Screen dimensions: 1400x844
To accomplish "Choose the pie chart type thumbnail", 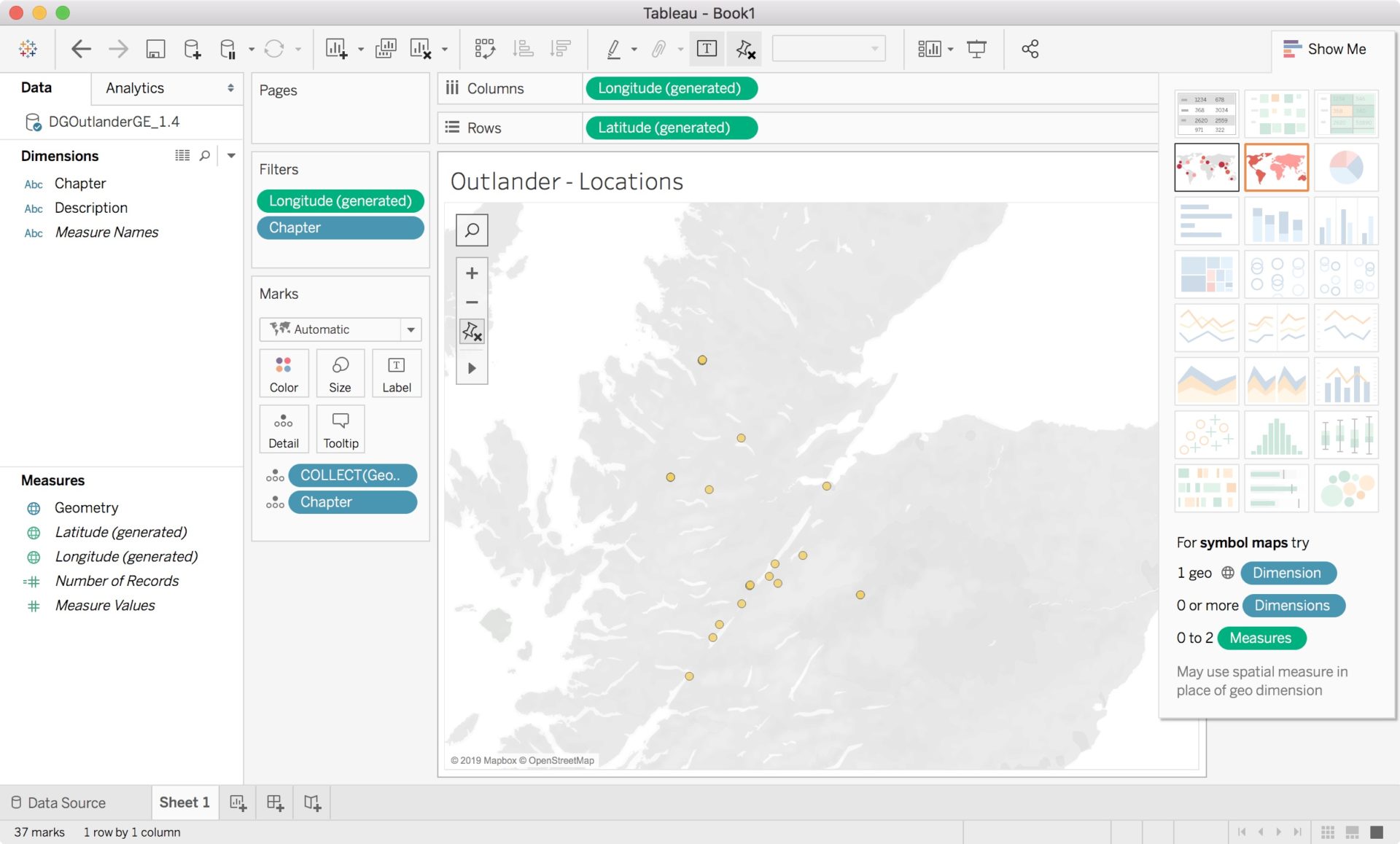I will click(x=1346, y=167).
